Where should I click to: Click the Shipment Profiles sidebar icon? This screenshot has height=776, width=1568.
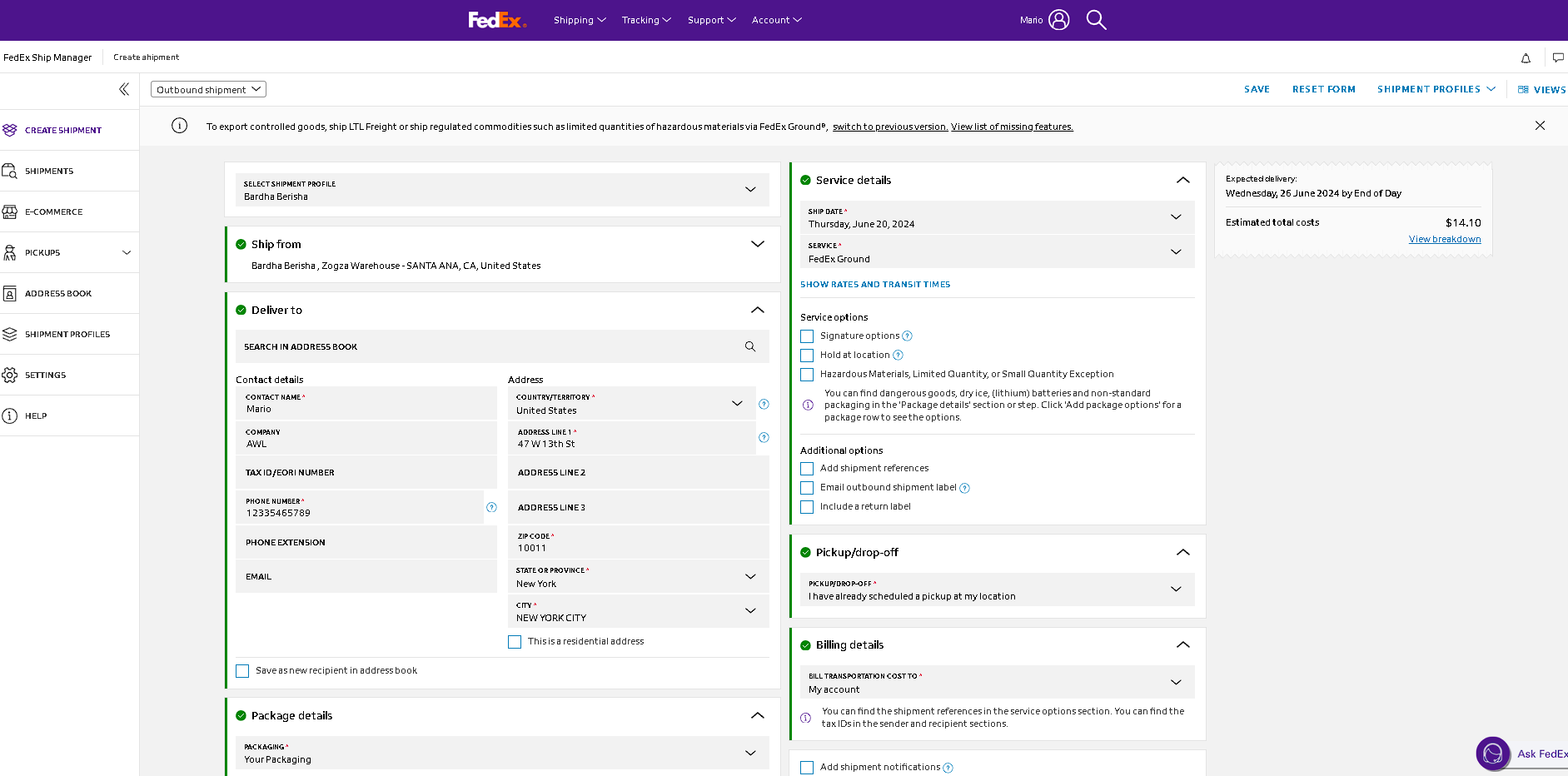pos(10,334)
